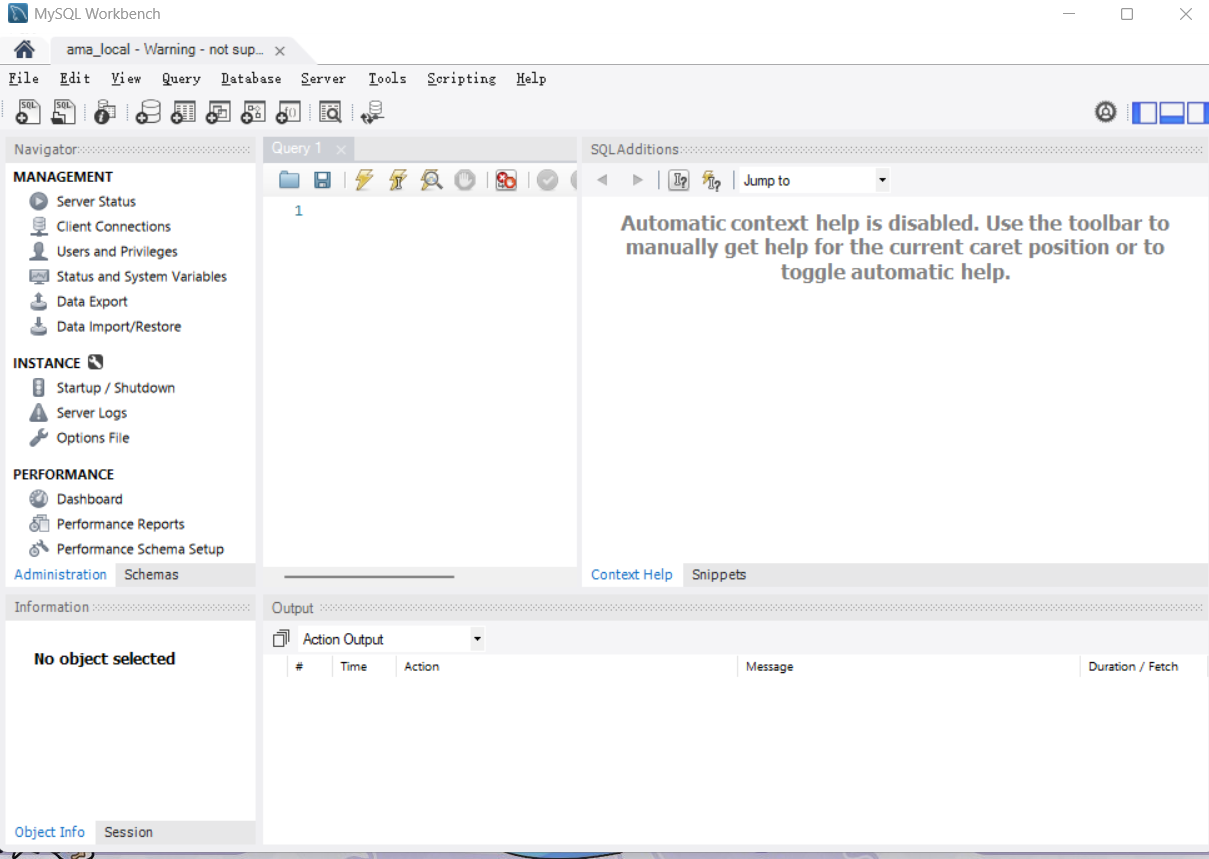Open script file folder icon in query editor
Screen dimensions: 1209x859
click(289, 180)
